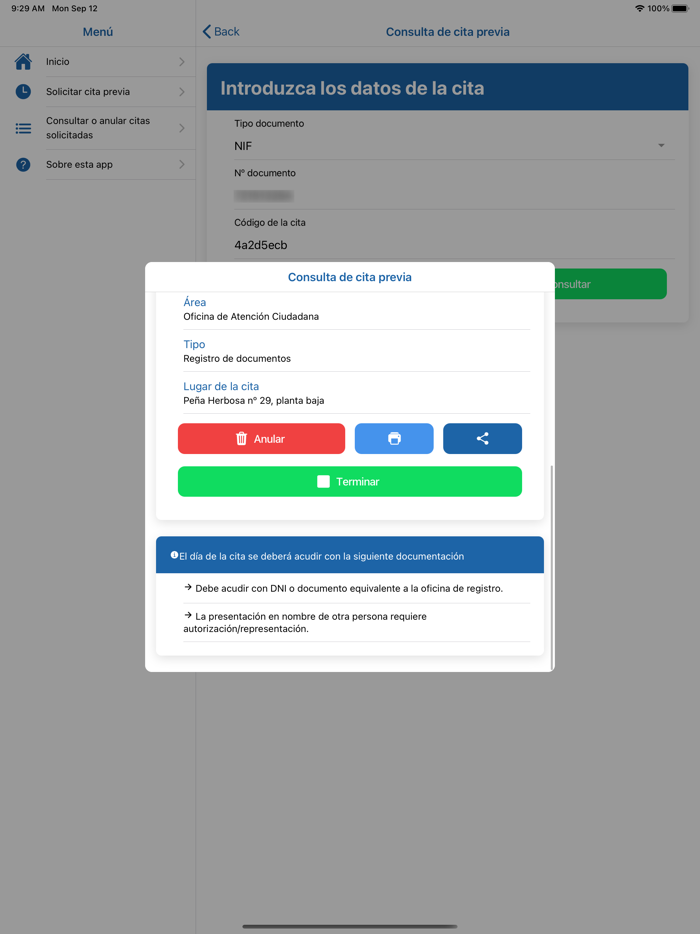700x934 pixels.
Task: Tap 'Oficina de Atención Ciudadana' text
Action: pos(251,316)
